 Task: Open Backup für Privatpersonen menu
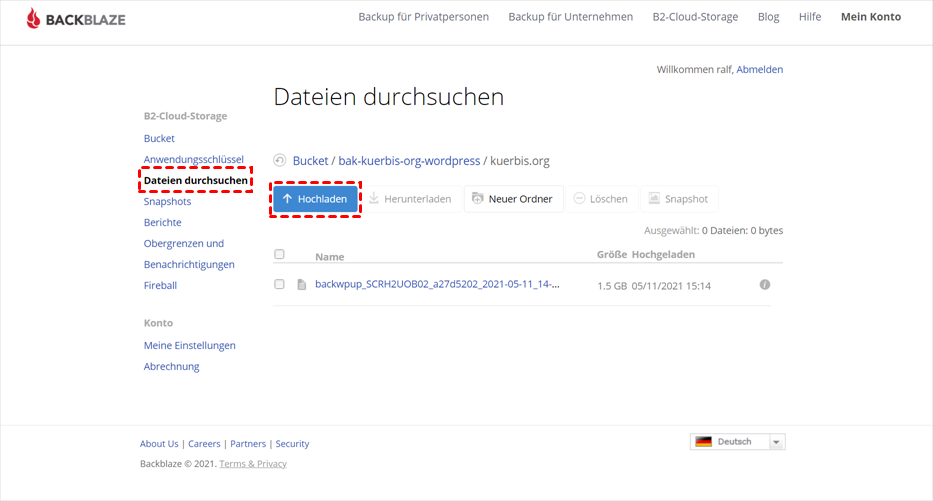(424, 17)
